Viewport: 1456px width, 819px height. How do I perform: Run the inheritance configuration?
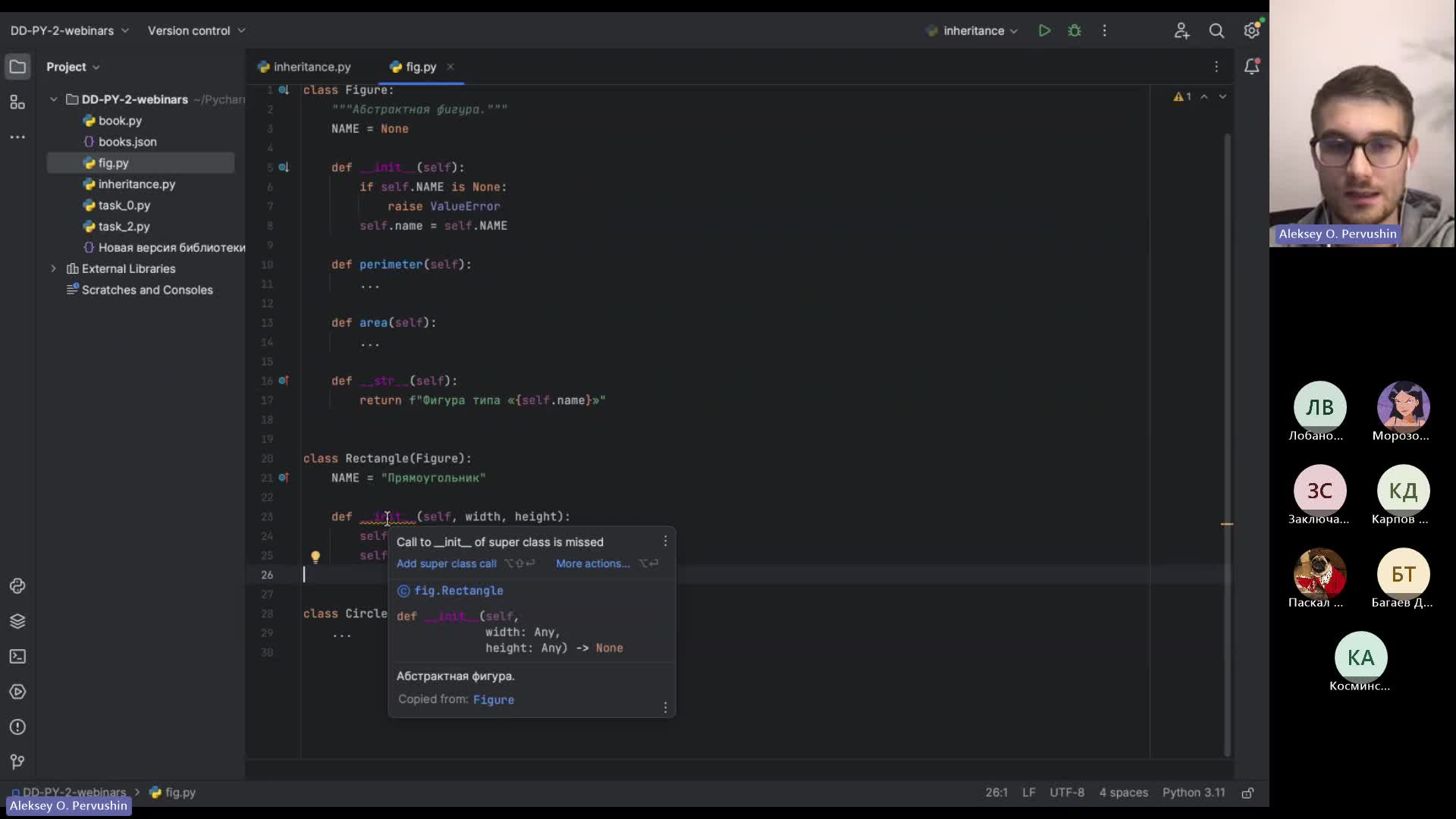[x=1044, y=31]
